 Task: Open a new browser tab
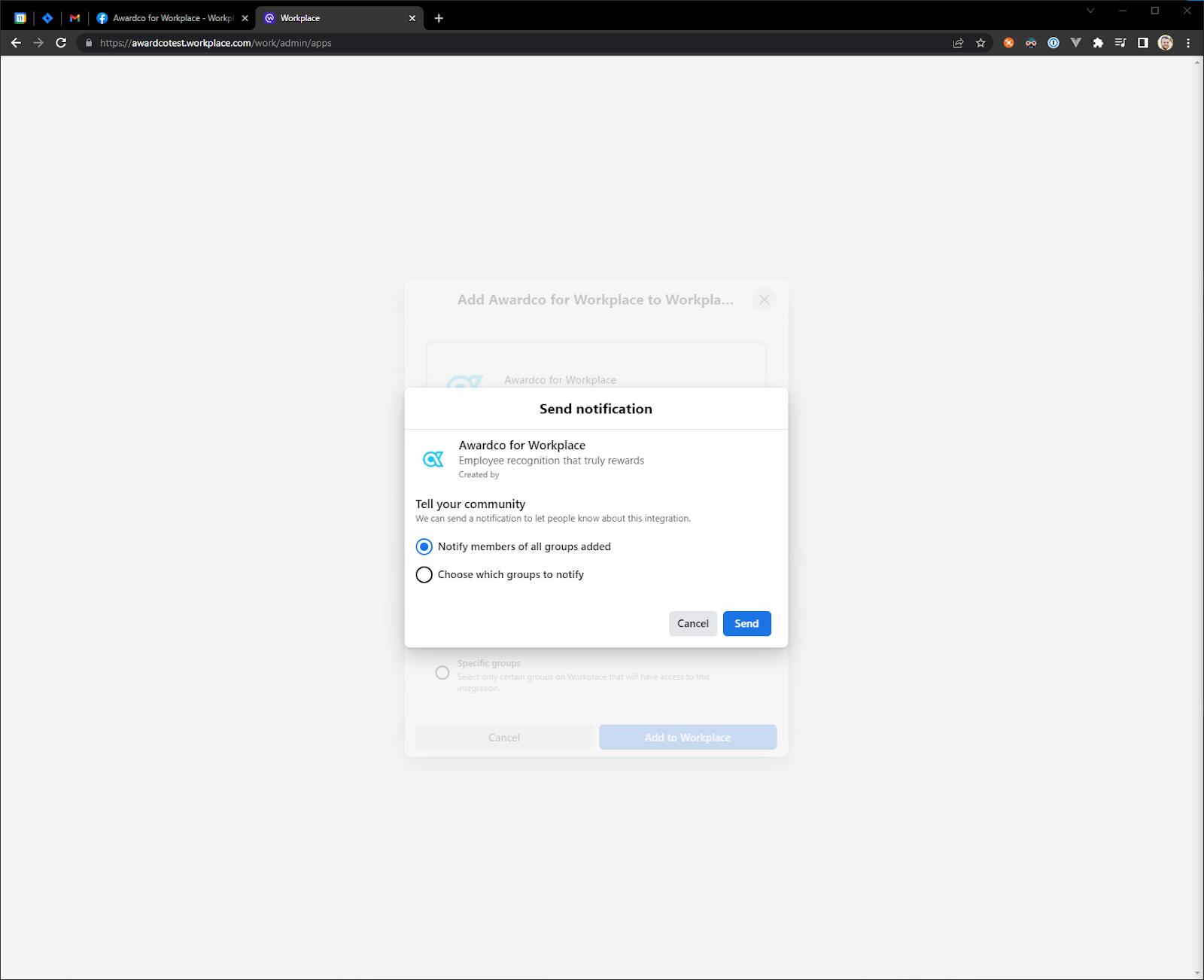click(439, 18)
